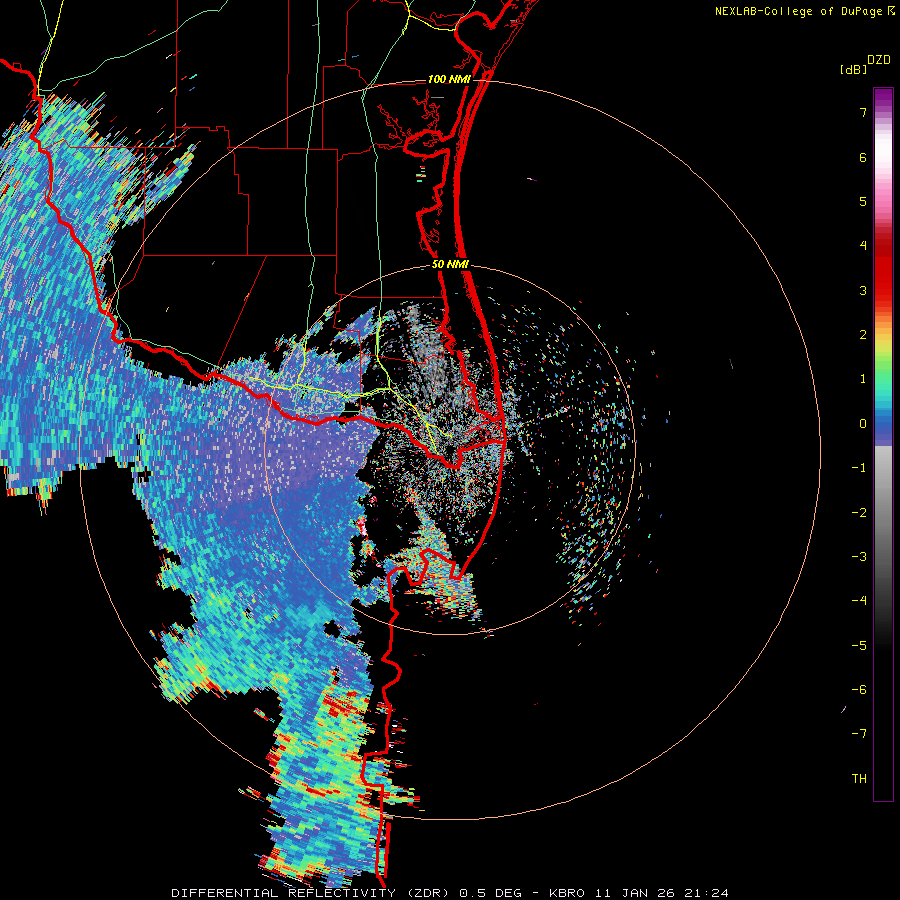The width and height of the screenshot is (900, 900).
Task: Click the KBRO radar site identifier
Action: (x=567, y=893)
